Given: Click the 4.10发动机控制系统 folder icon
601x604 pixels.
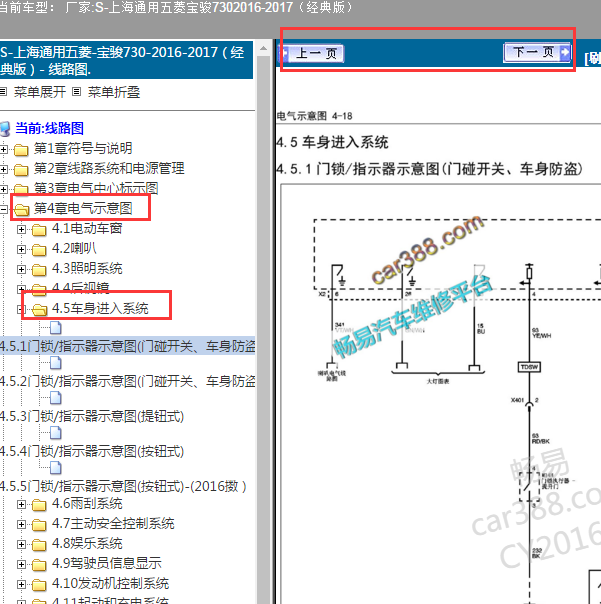Looking at the screenshot, I should [39, 585].
